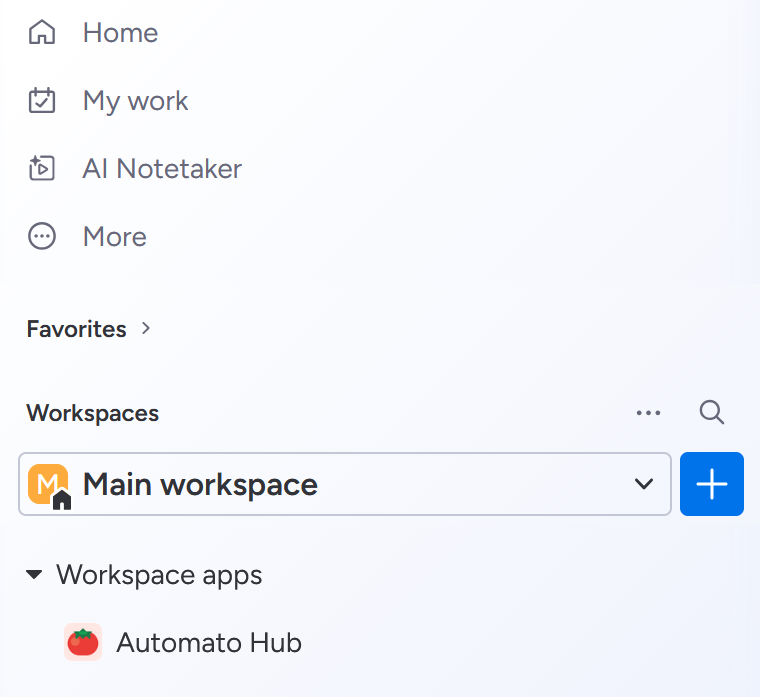
Task: Click the Workspace apps label
Action: click(159, 575)
